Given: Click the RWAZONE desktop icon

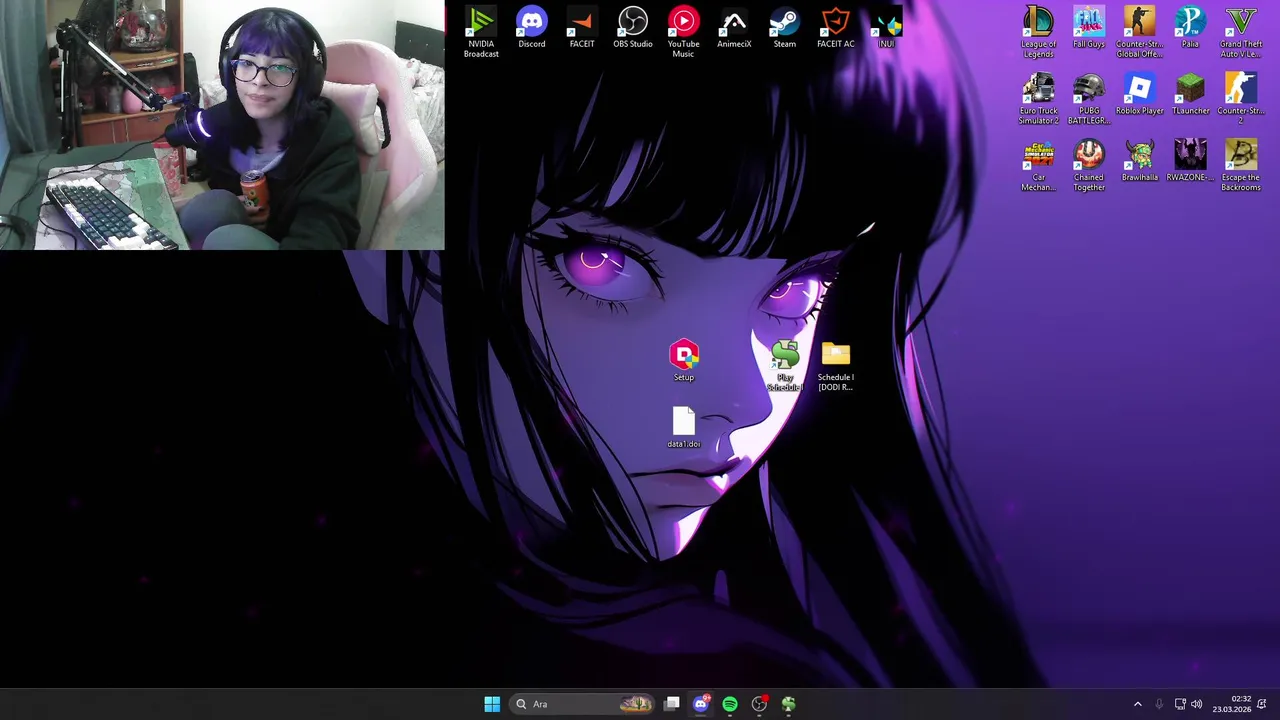Looking at the screenshot, I should (1190, 162).
